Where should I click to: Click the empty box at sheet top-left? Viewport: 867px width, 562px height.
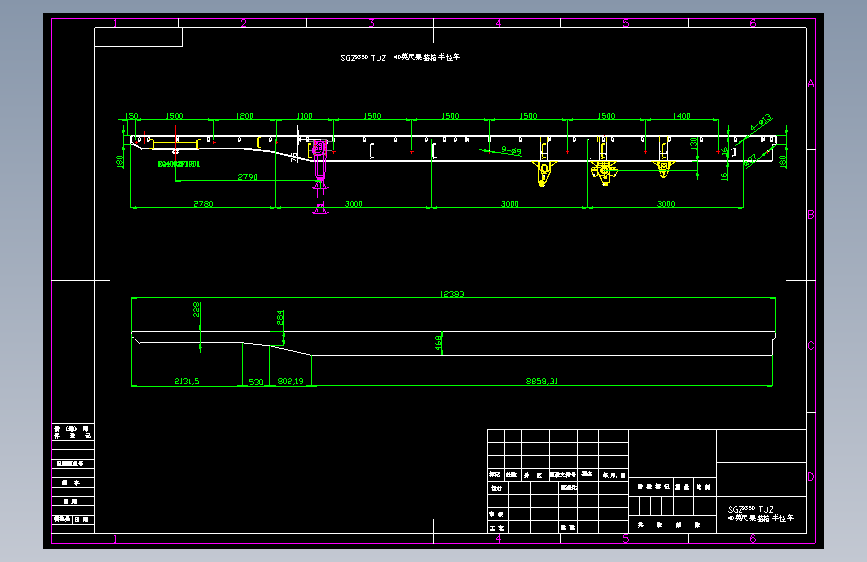(x=138, y=37)
